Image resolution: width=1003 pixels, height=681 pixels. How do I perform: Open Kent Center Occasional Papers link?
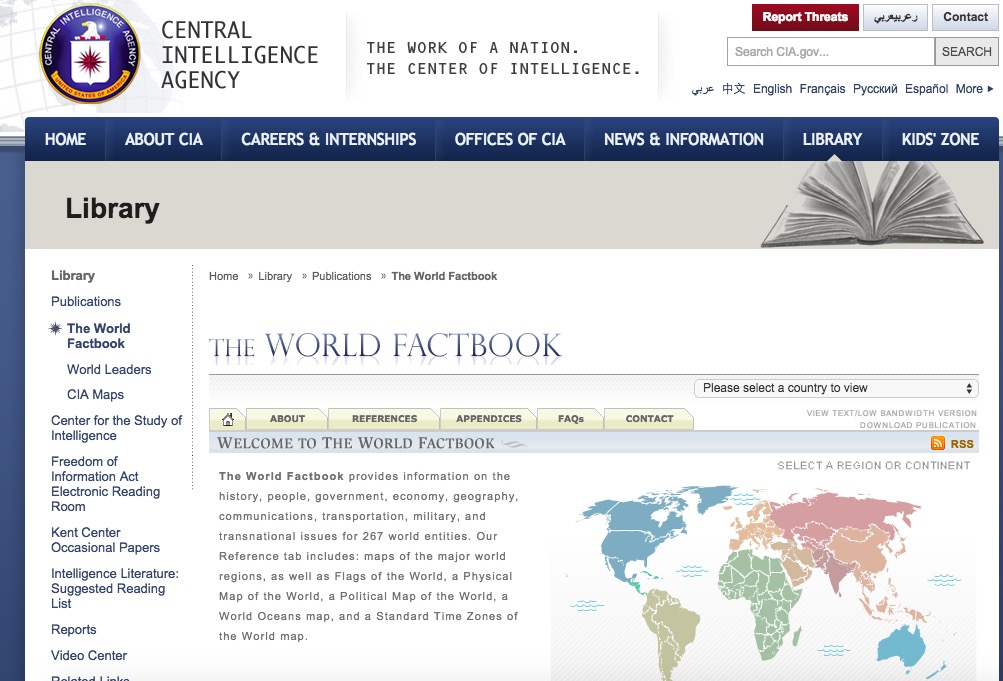pyautogui.click(x=106, y=540)
